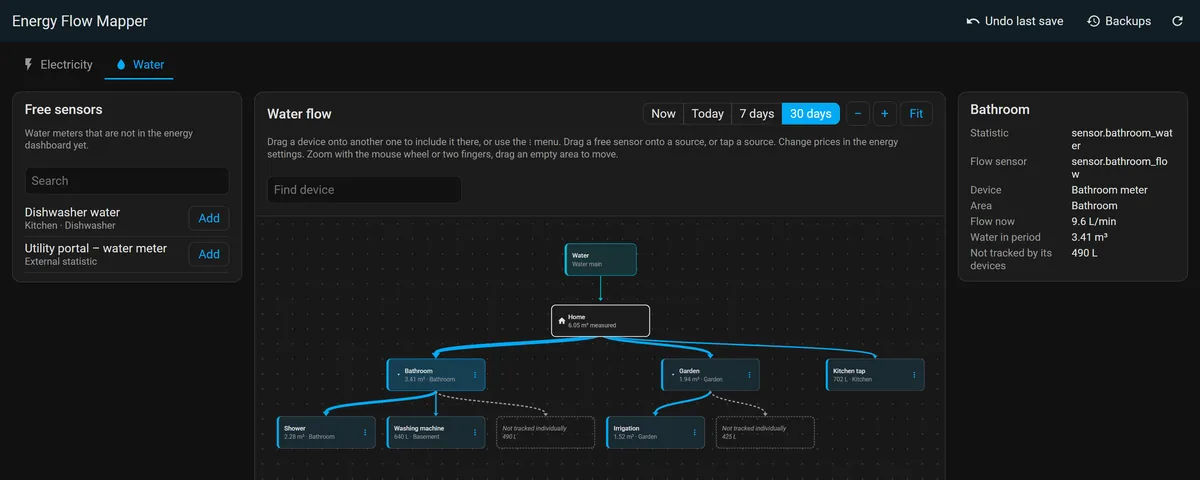Open the three-dot menu on Irrigation node

[x=695, y=432]
